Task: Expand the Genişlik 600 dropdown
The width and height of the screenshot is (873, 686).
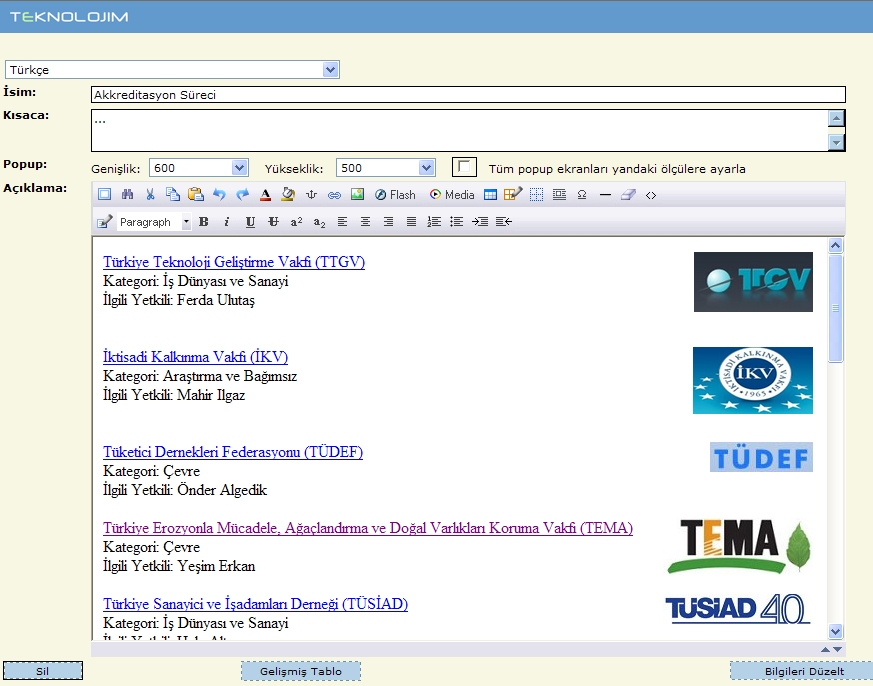Action: click(239, 168)
